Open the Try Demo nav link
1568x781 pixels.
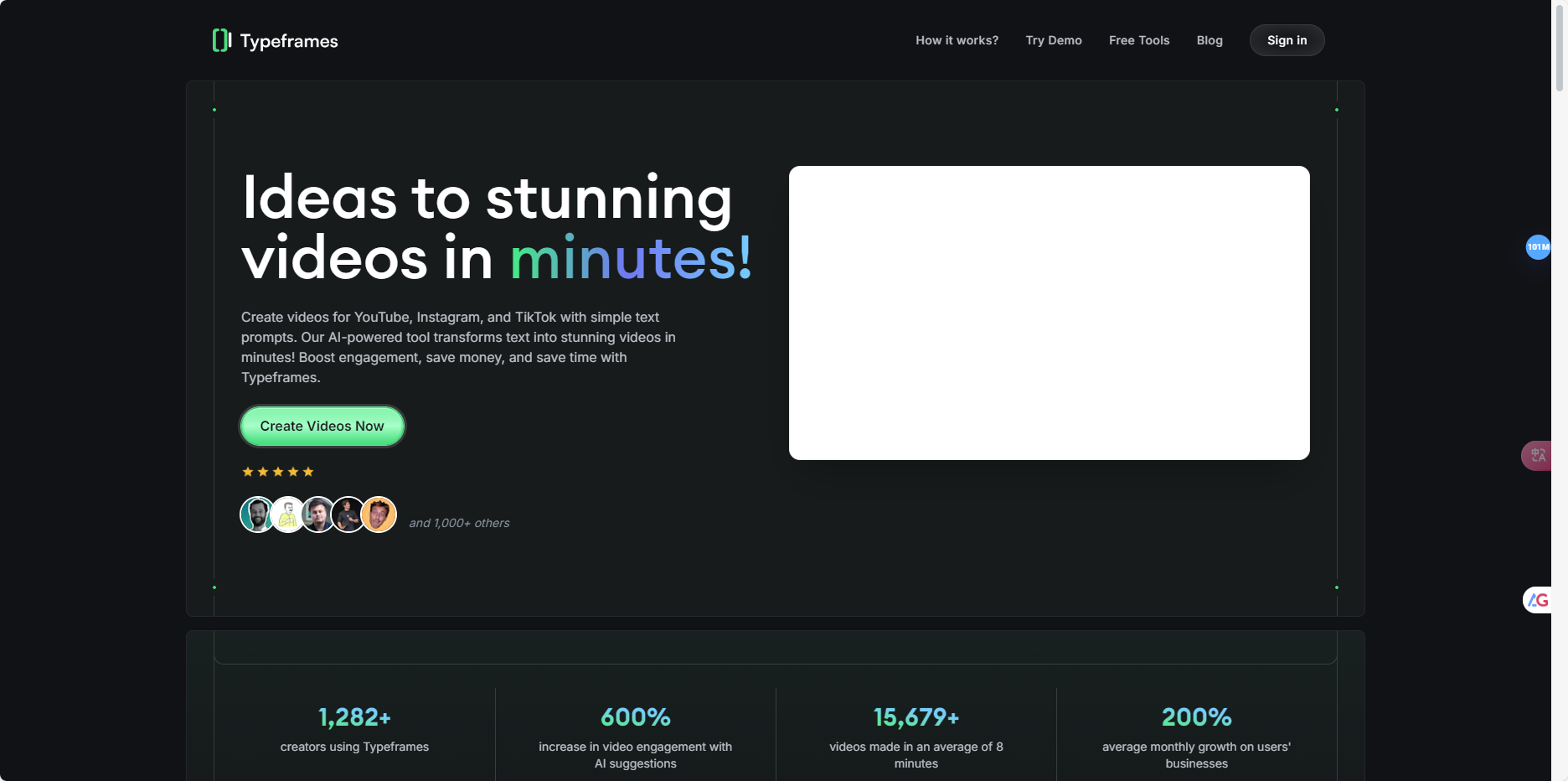1053,40
